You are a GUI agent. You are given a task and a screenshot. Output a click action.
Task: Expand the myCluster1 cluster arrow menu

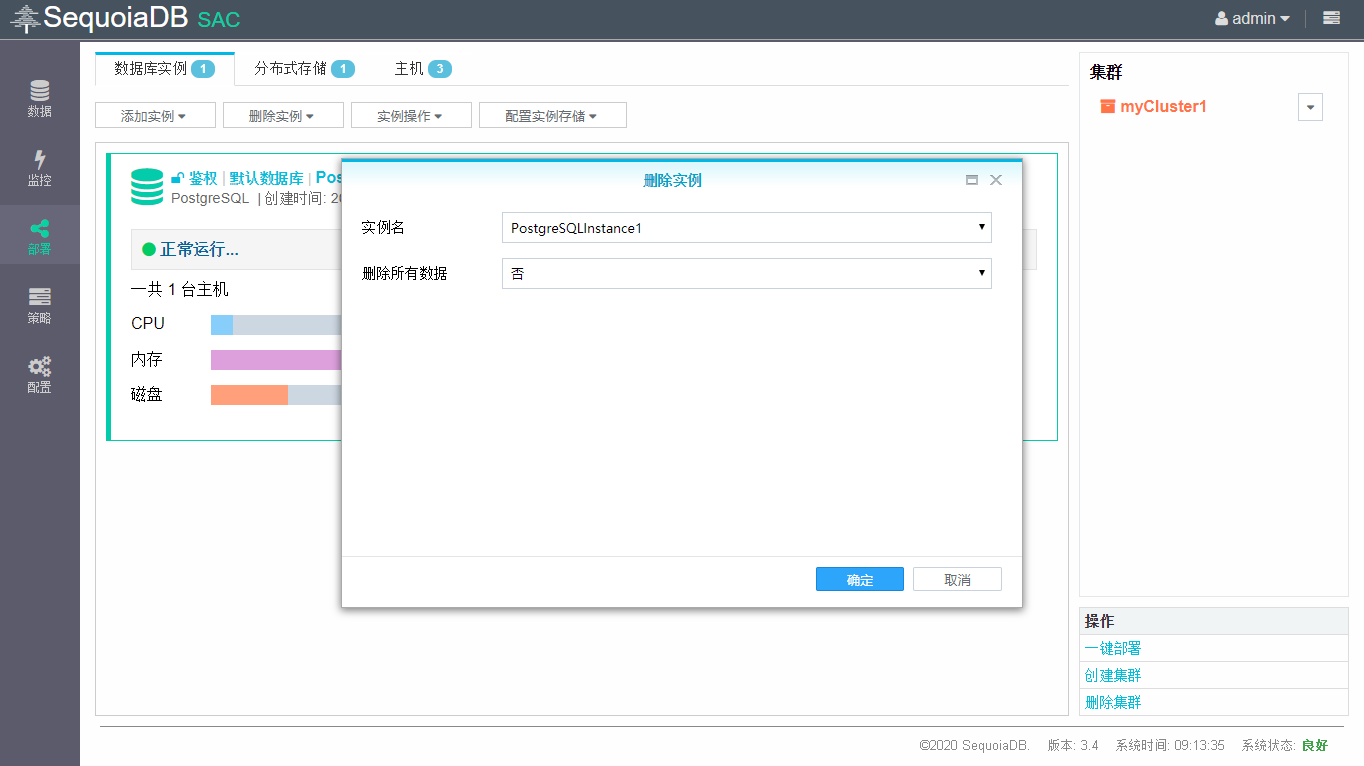1310,107
